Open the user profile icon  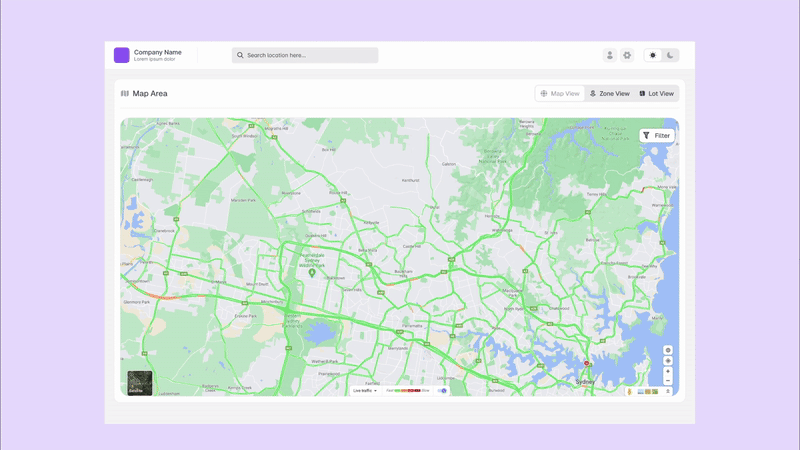point(610,55)
